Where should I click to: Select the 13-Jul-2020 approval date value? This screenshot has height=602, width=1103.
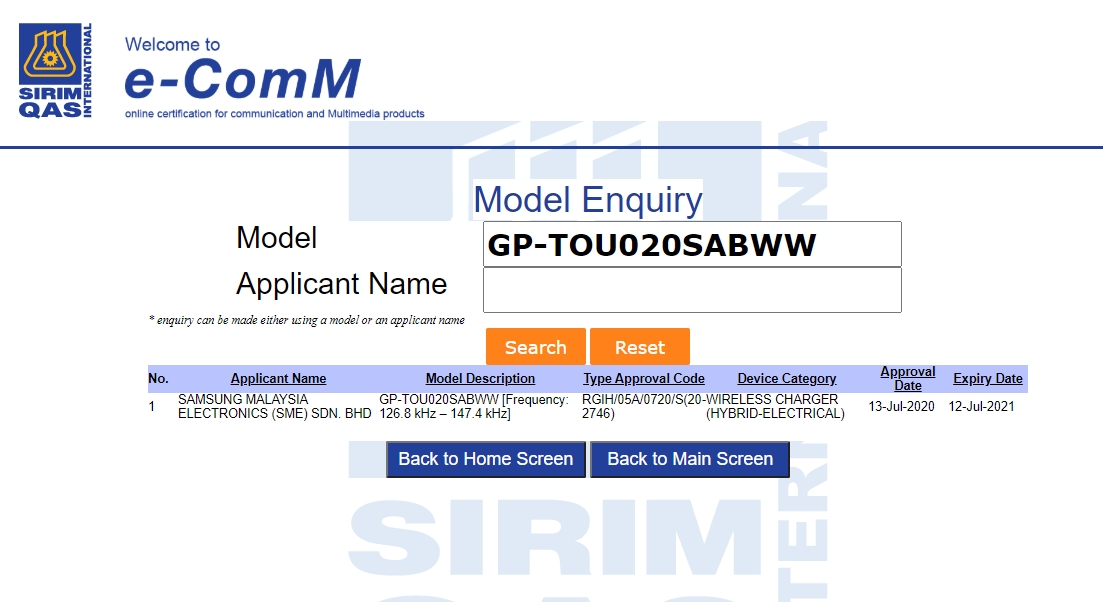point(901,406)
